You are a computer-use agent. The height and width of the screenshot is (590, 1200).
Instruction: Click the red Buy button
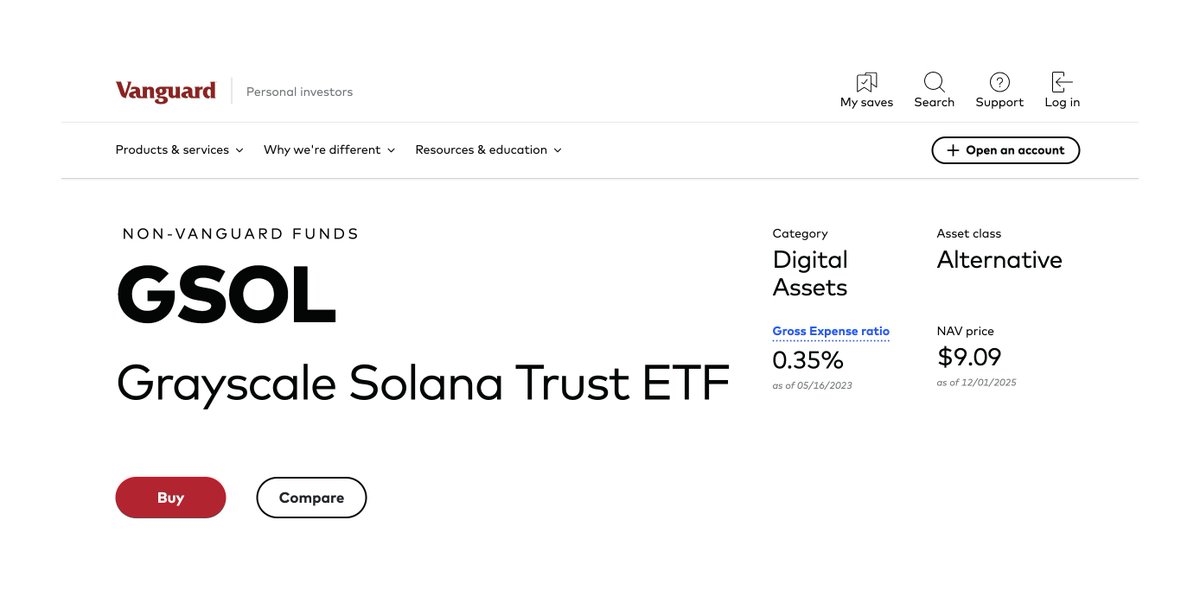[x=171, y=498]
